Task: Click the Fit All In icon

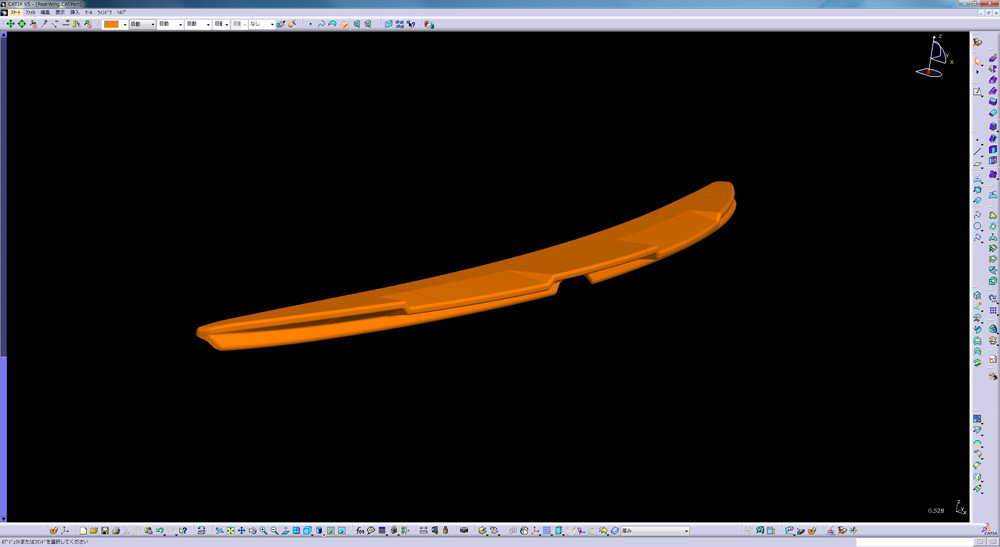Action: point(230,530)
